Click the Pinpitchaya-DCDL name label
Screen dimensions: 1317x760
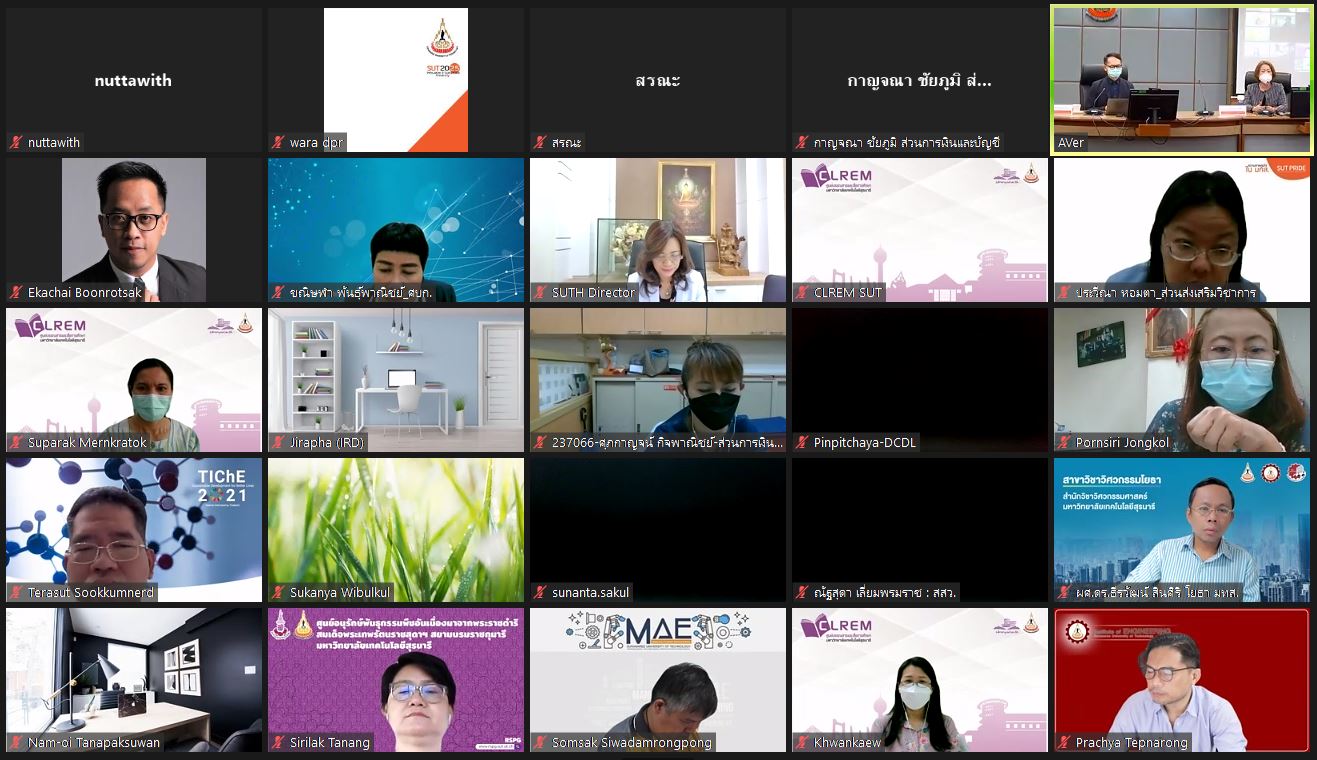pos(865,443)
